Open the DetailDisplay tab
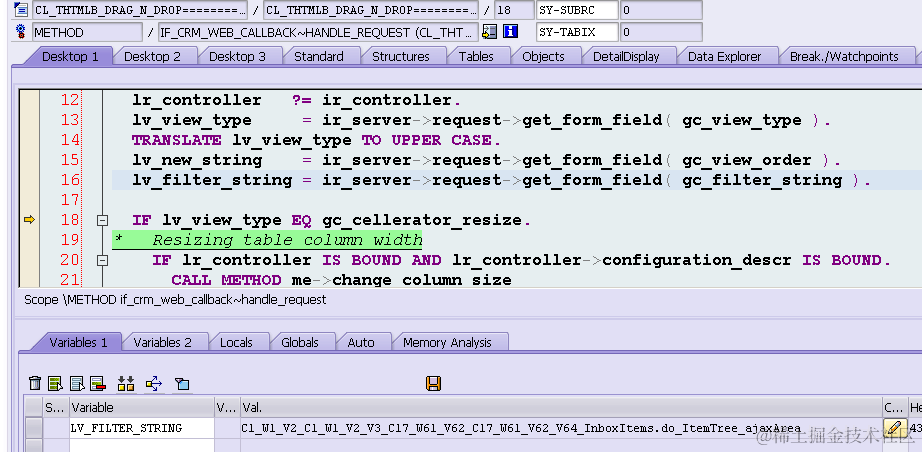Viewport: 922px width, 452px height. [x=626, y=56]
